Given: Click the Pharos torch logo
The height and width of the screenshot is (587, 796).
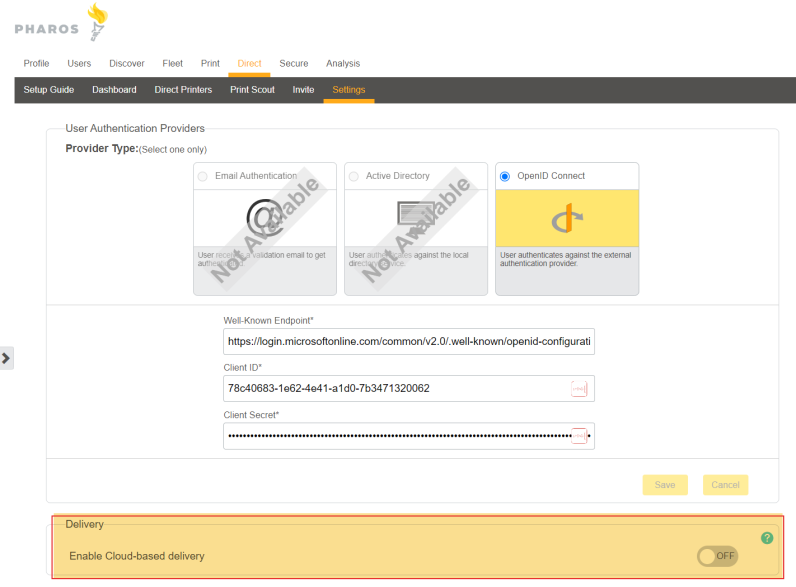Looking at the screenshot, I should click(96, 22).
